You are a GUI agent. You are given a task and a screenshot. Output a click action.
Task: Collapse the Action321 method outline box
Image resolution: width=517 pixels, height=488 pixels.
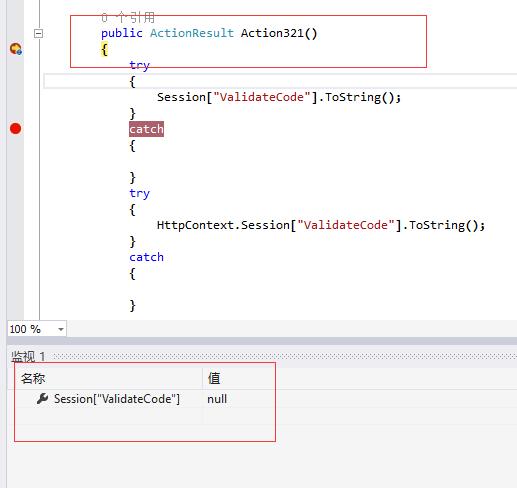pyautogui.click(x=39, y=33)
